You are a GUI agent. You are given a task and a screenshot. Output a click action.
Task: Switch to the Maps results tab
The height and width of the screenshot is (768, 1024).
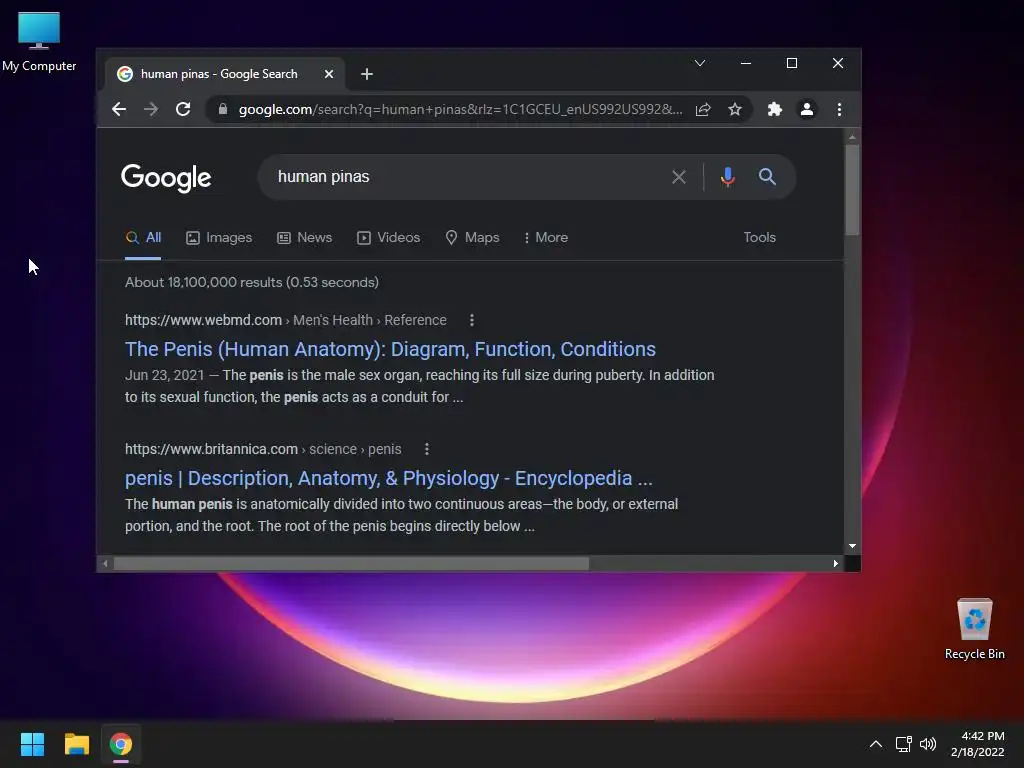coord(472,238)
